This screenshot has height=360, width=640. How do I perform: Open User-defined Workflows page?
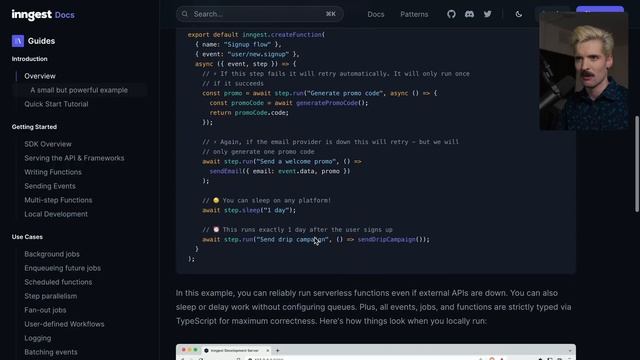[x=64, y=324]
